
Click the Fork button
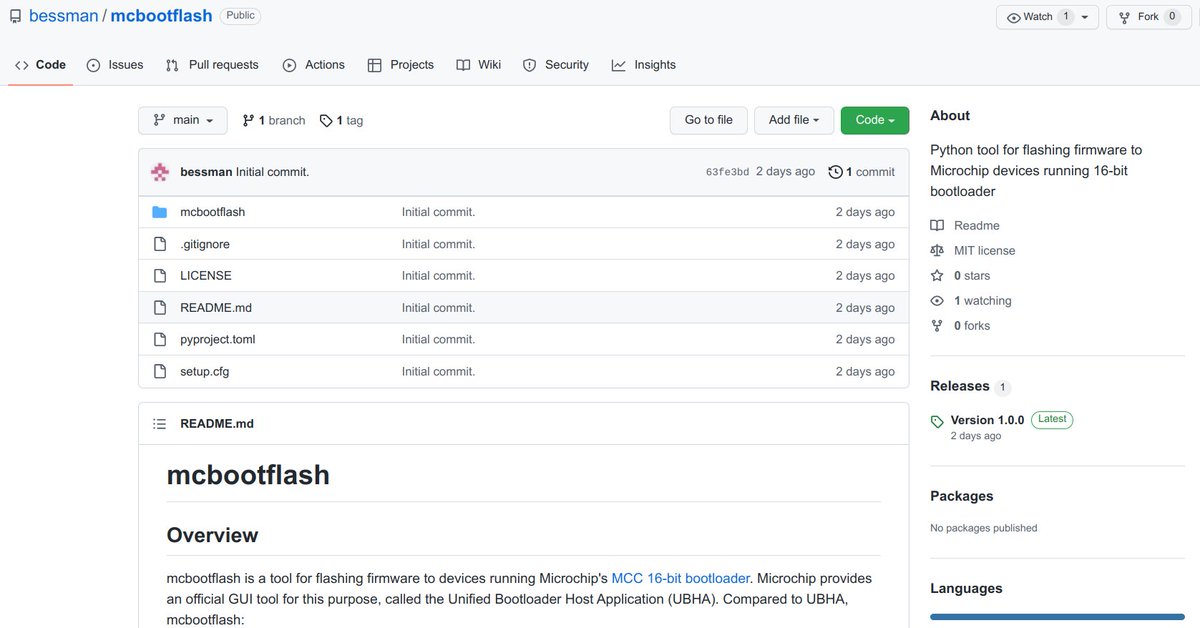[x=1149, y=17]
